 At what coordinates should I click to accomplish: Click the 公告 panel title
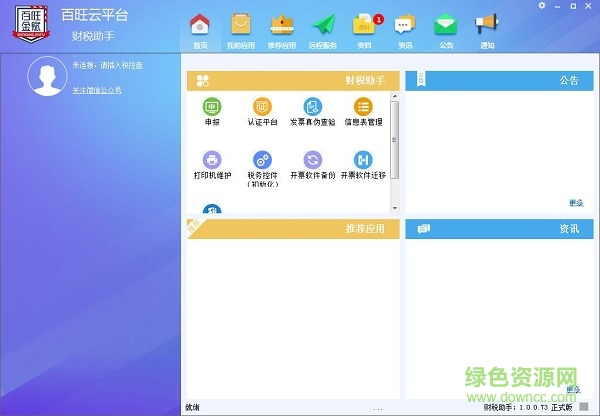point(569,80)
